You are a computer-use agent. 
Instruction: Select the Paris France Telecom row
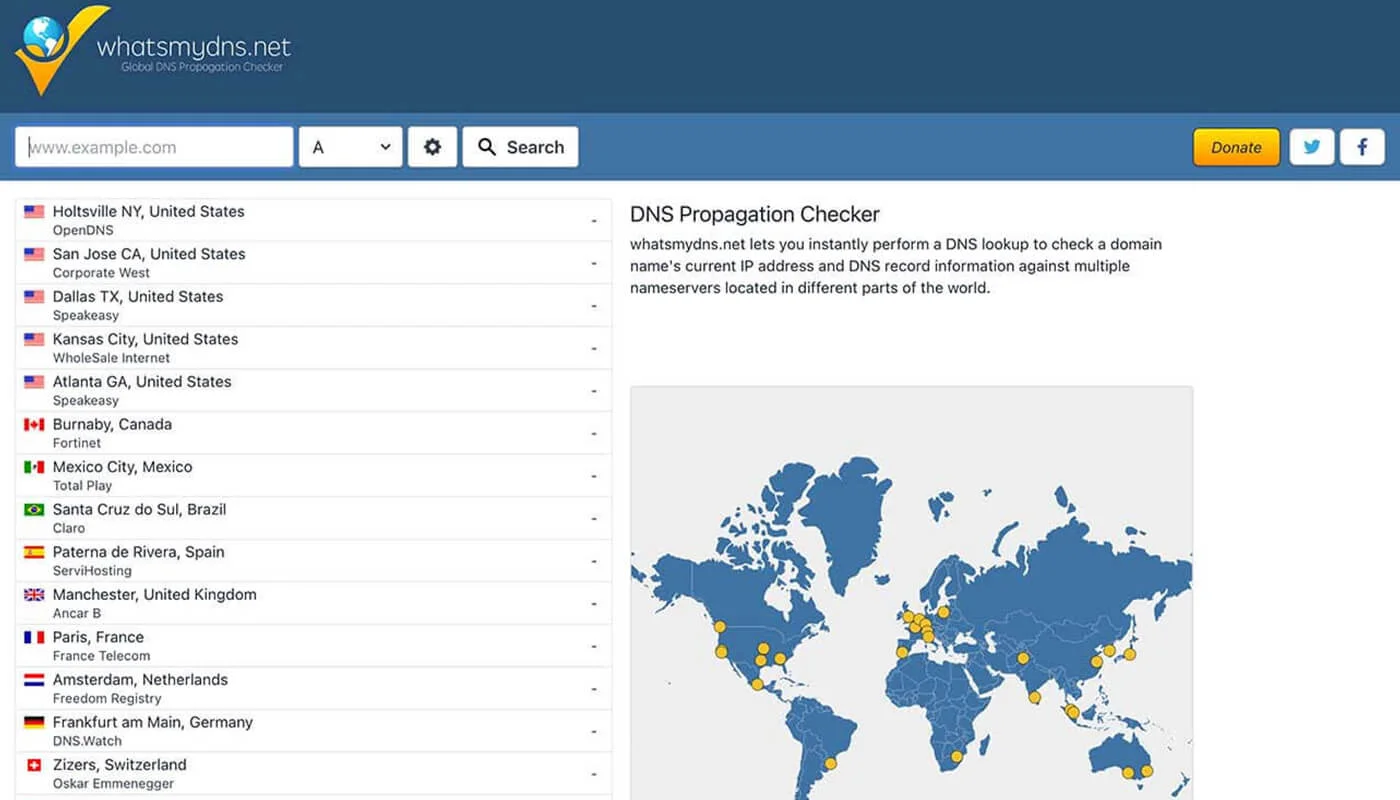point(313,646)
